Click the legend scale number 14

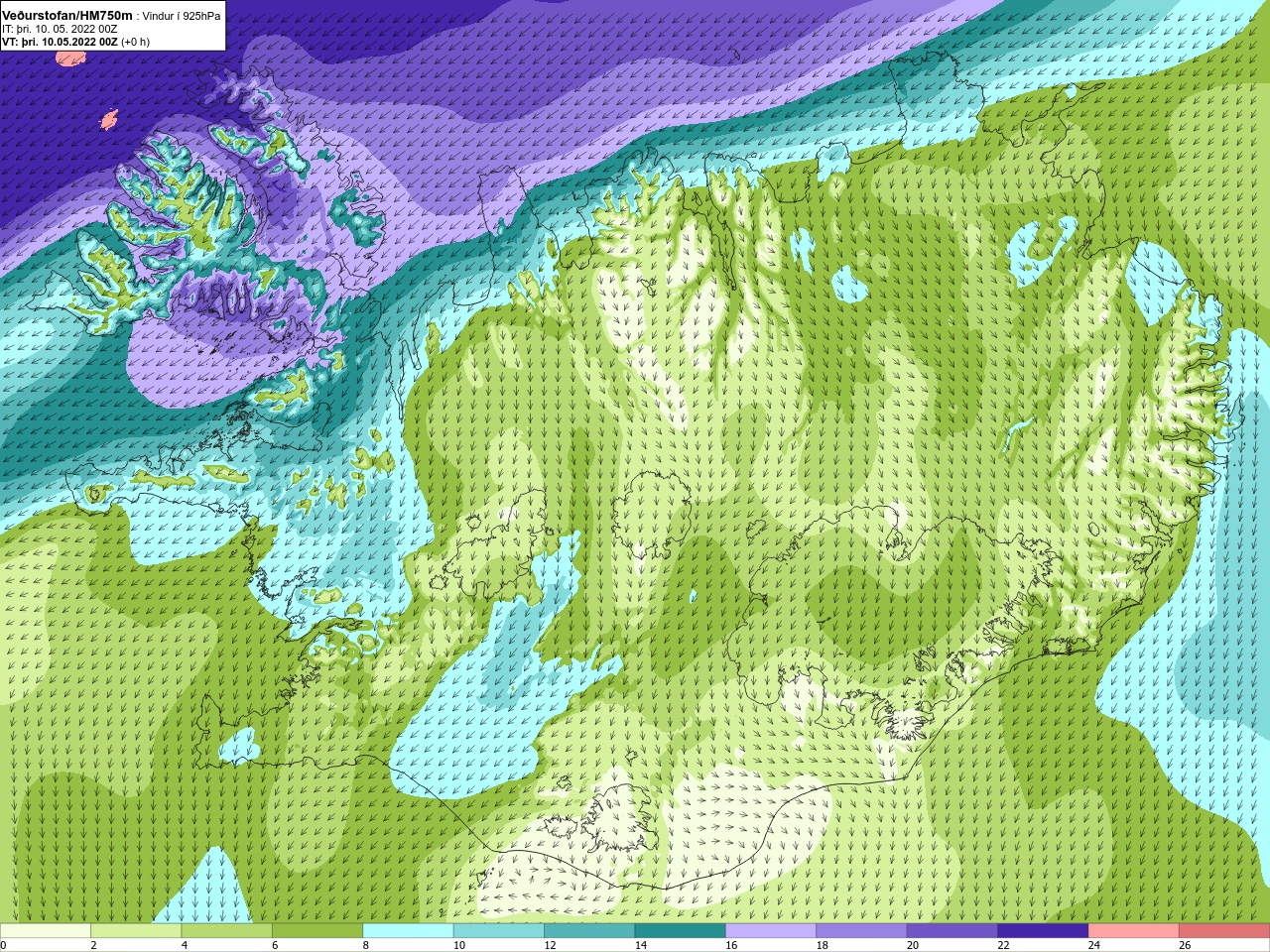[640, 946]
